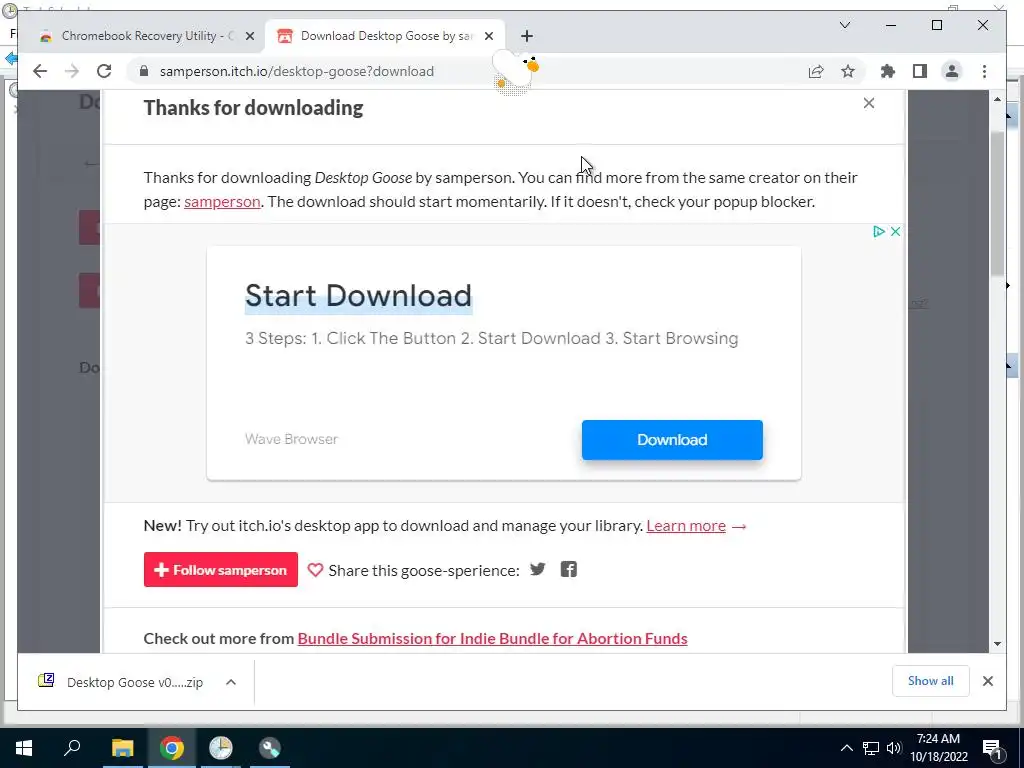Open File Explorer from the taskbar
This screenshot has width=1024, height=768.
click(122, 748)
